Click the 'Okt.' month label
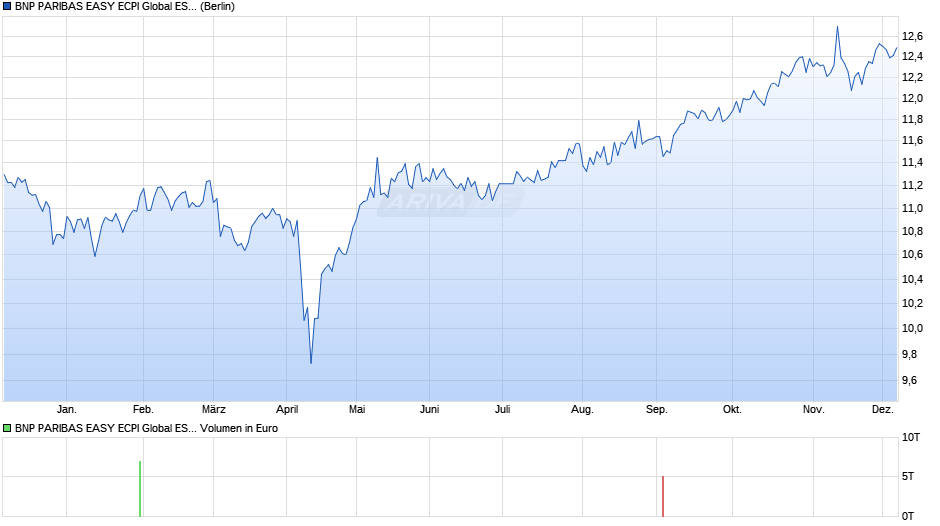This screenshot has width=940, height=526. tap(732, 410)
